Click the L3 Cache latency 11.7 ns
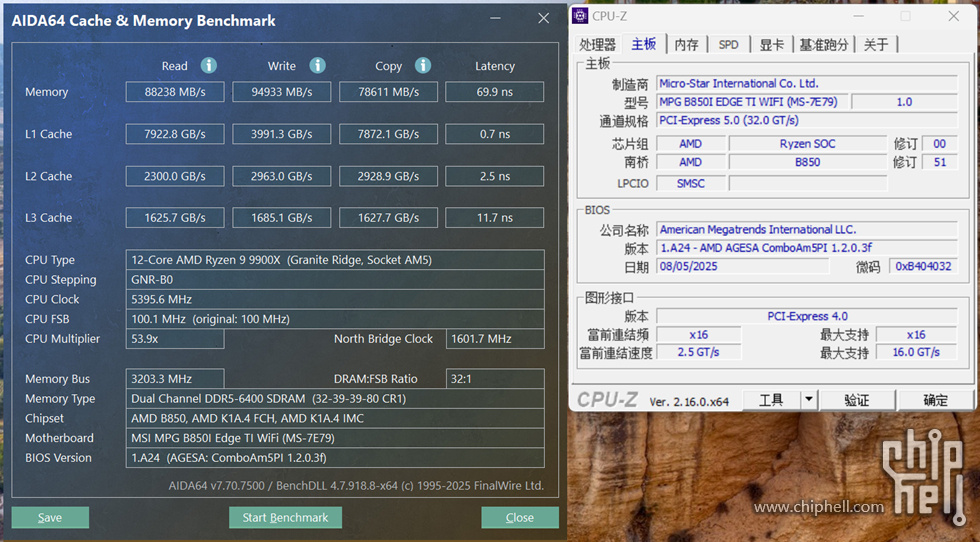The height and width of the screenshot is (542, 980). click(x=495, y=218)
